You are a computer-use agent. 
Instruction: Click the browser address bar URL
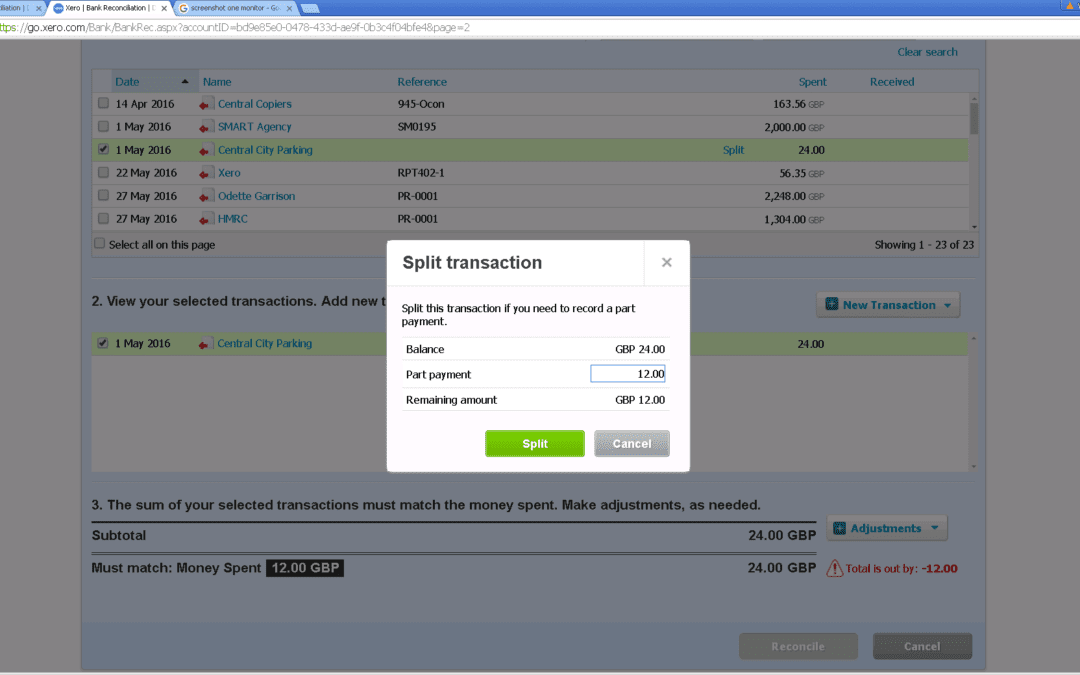point(234,28)
